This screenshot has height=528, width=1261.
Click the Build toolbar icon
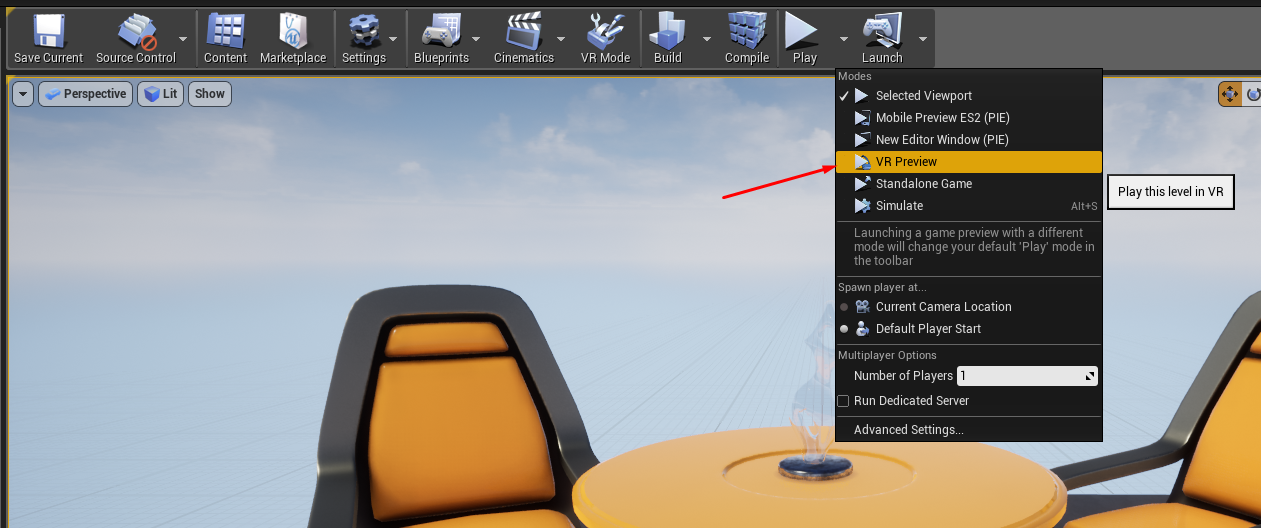668,32
